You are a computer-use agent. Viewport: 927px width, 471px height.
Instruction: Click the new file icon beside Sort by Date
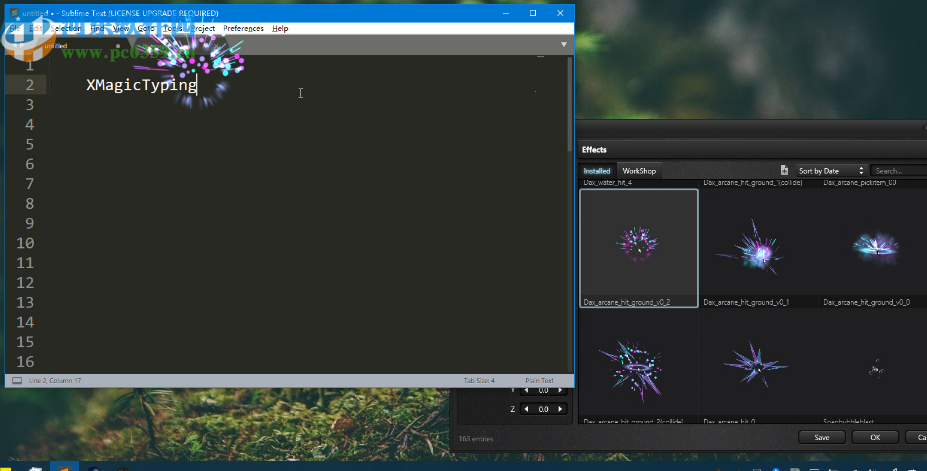pos(784,171)
